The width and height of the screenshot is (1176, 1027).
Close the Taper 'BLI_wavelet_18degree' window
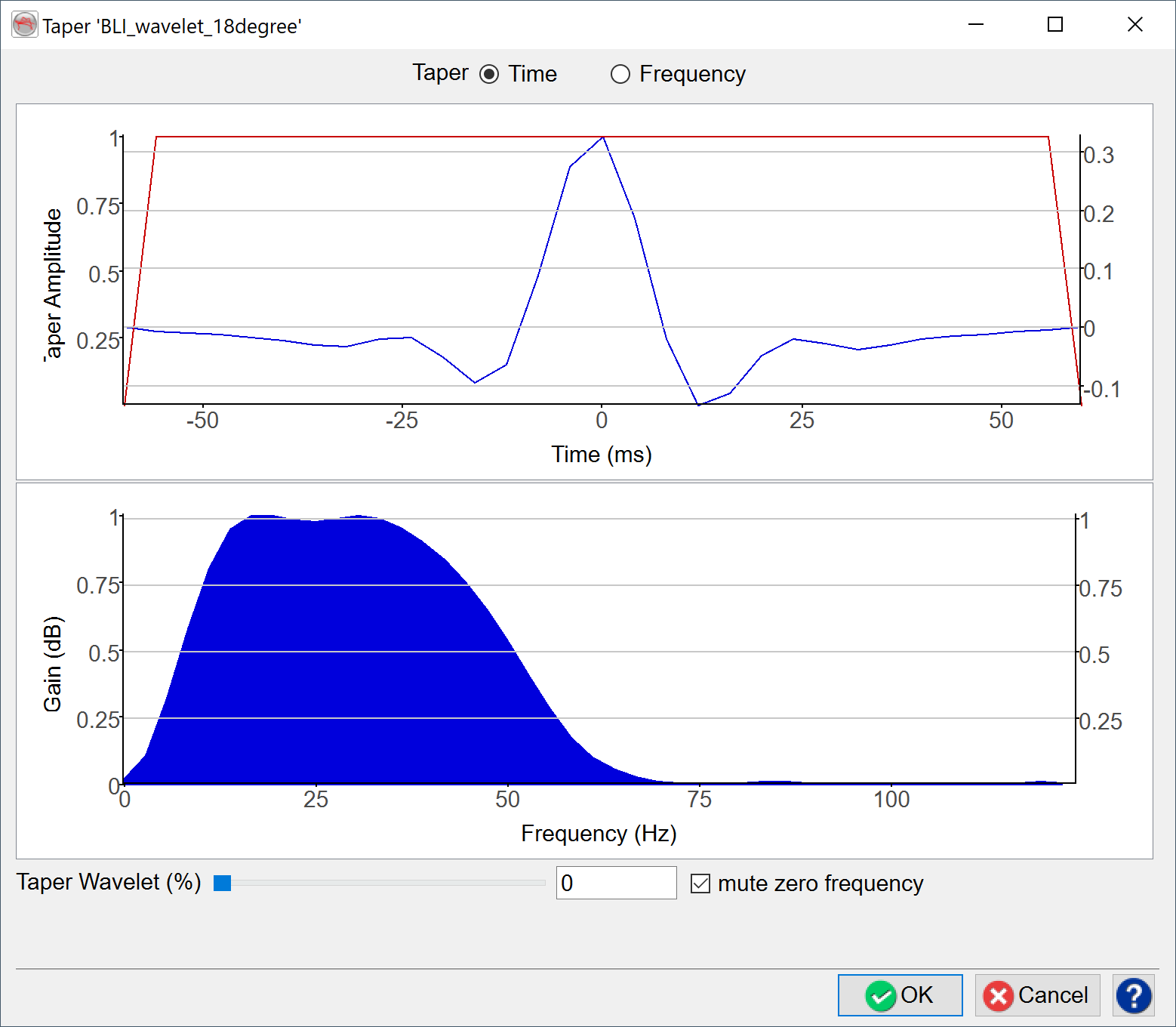(1134, 25)
